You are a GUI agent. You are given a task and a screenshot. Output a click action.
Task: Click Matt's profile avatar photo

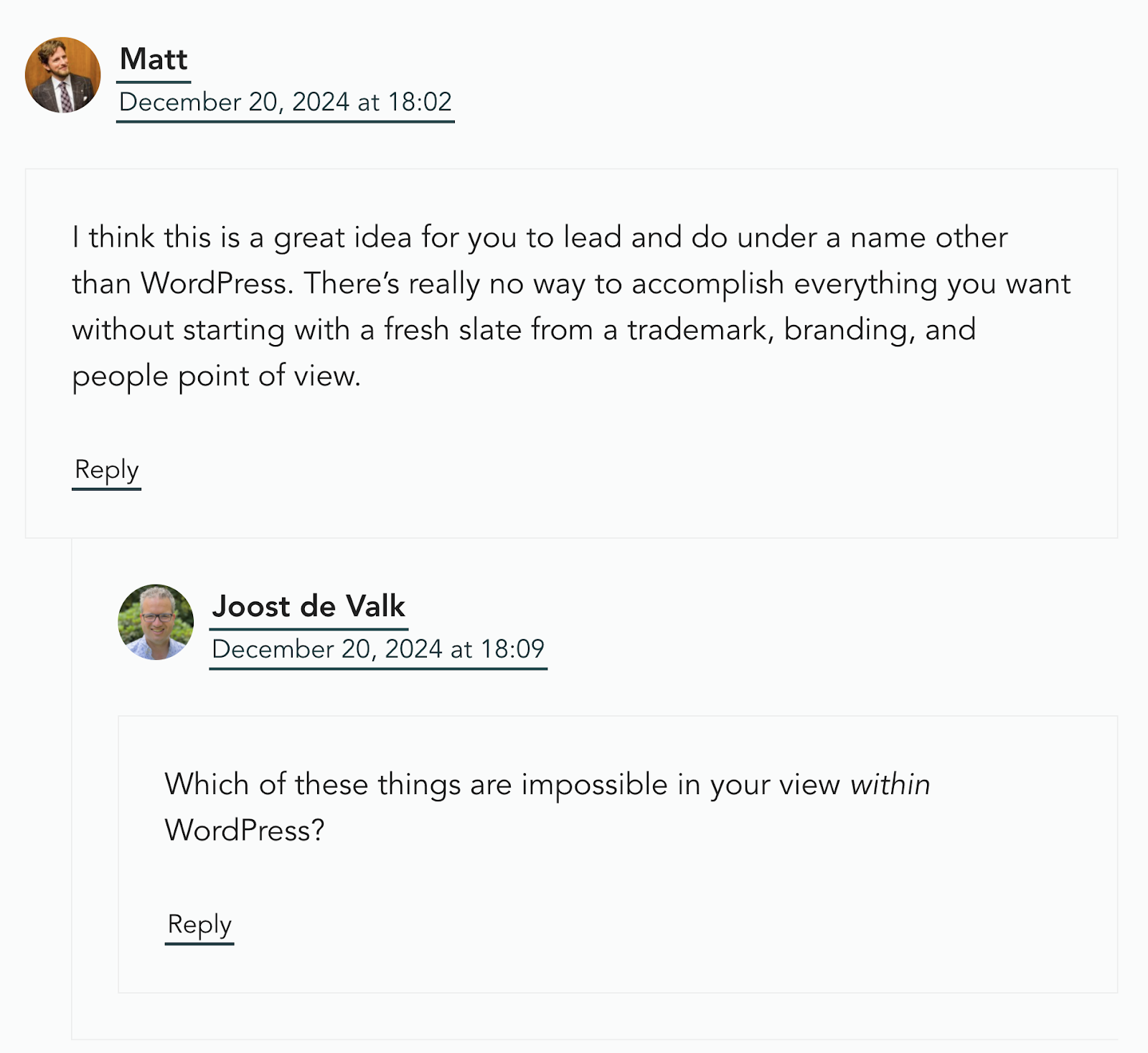tap(62, 75)
